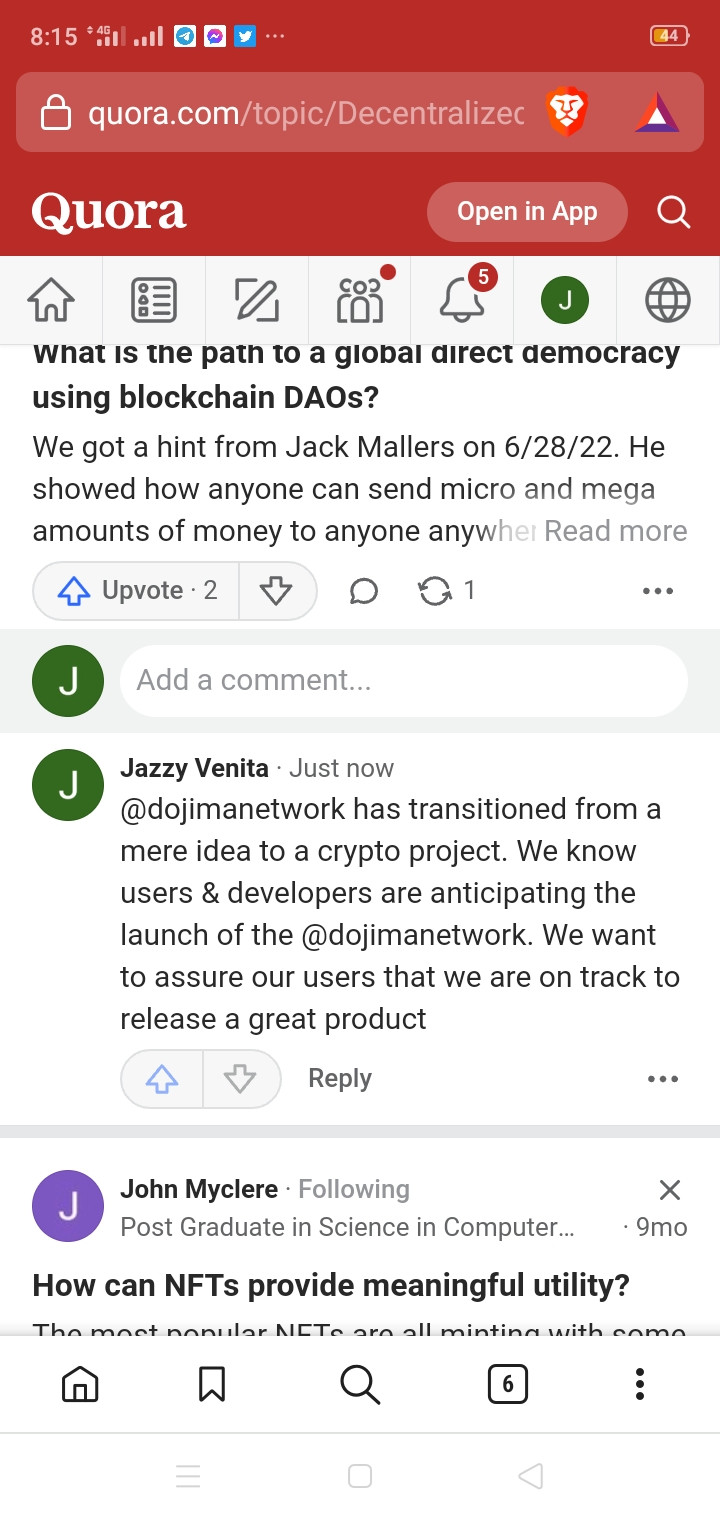Open Spaces people icon

[361, 297]
